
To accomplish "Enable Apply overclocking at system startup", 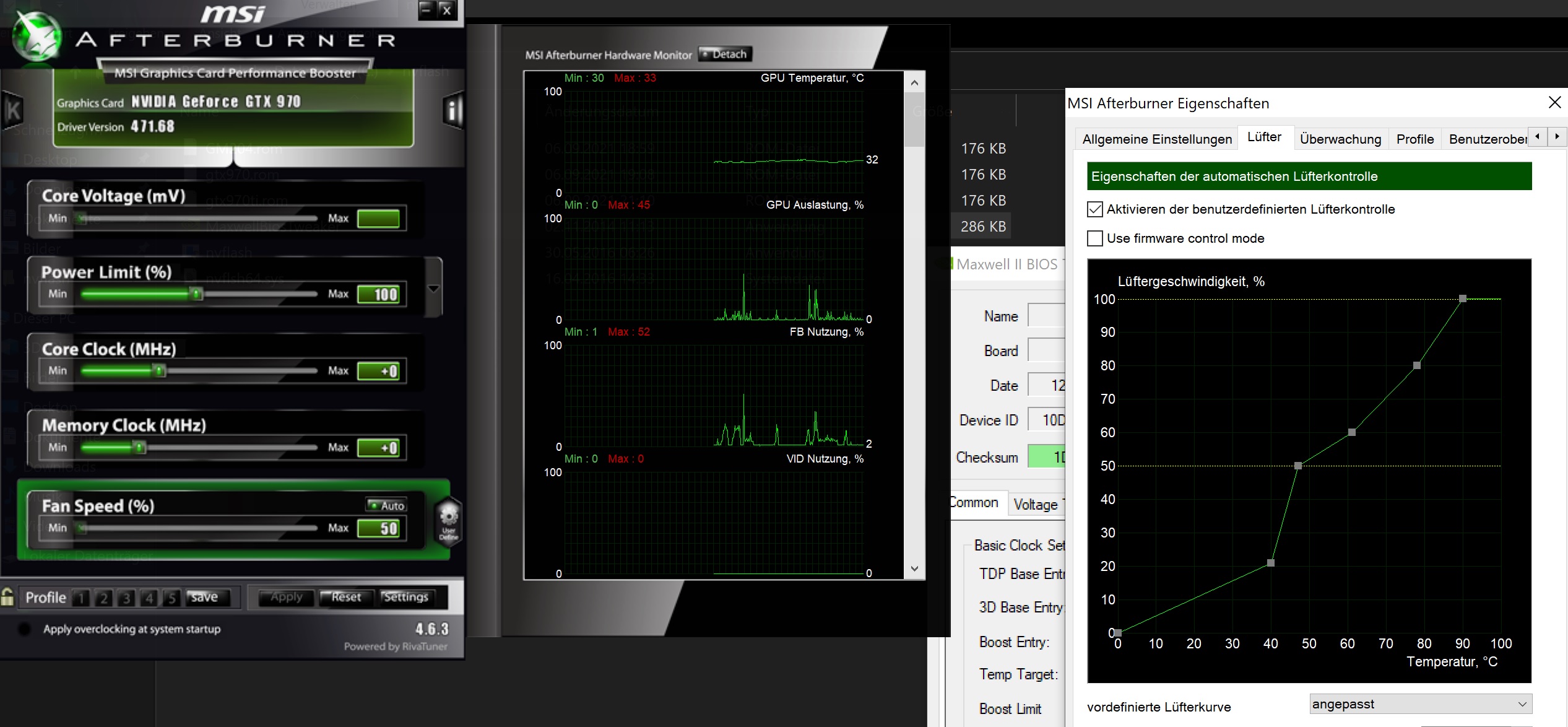I will click(x=25, y=629).
